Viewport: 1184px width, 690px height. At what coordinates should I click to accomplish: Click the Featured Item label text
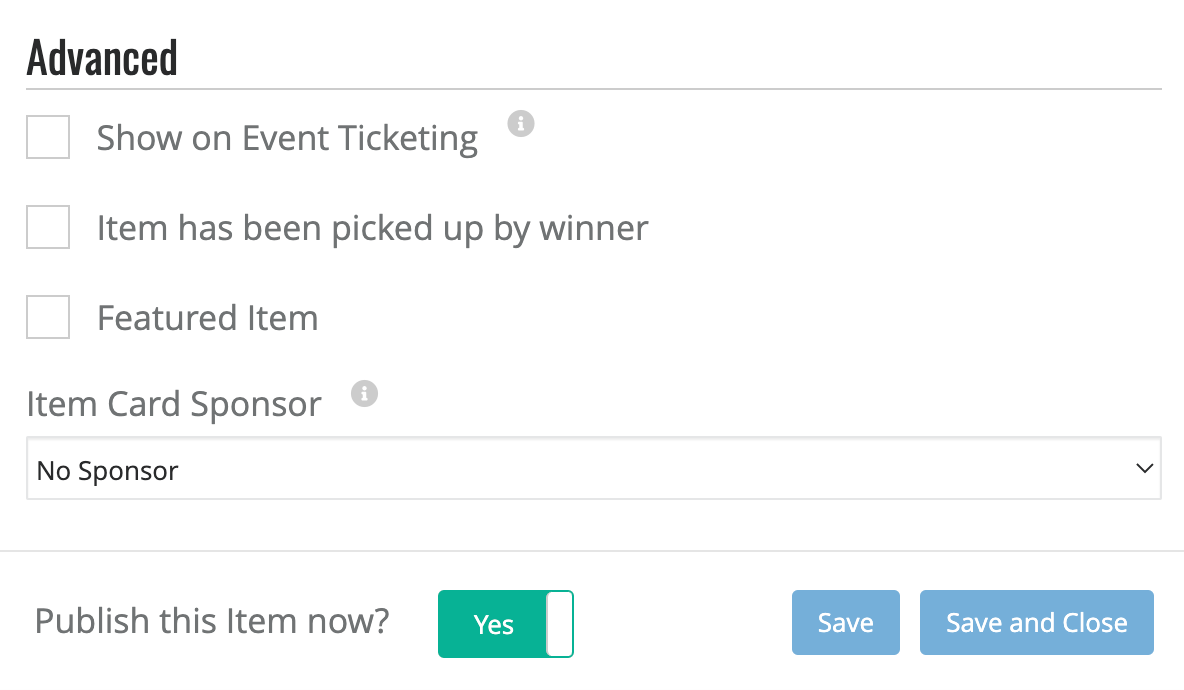pyautogui.click(x=208, y=318)
